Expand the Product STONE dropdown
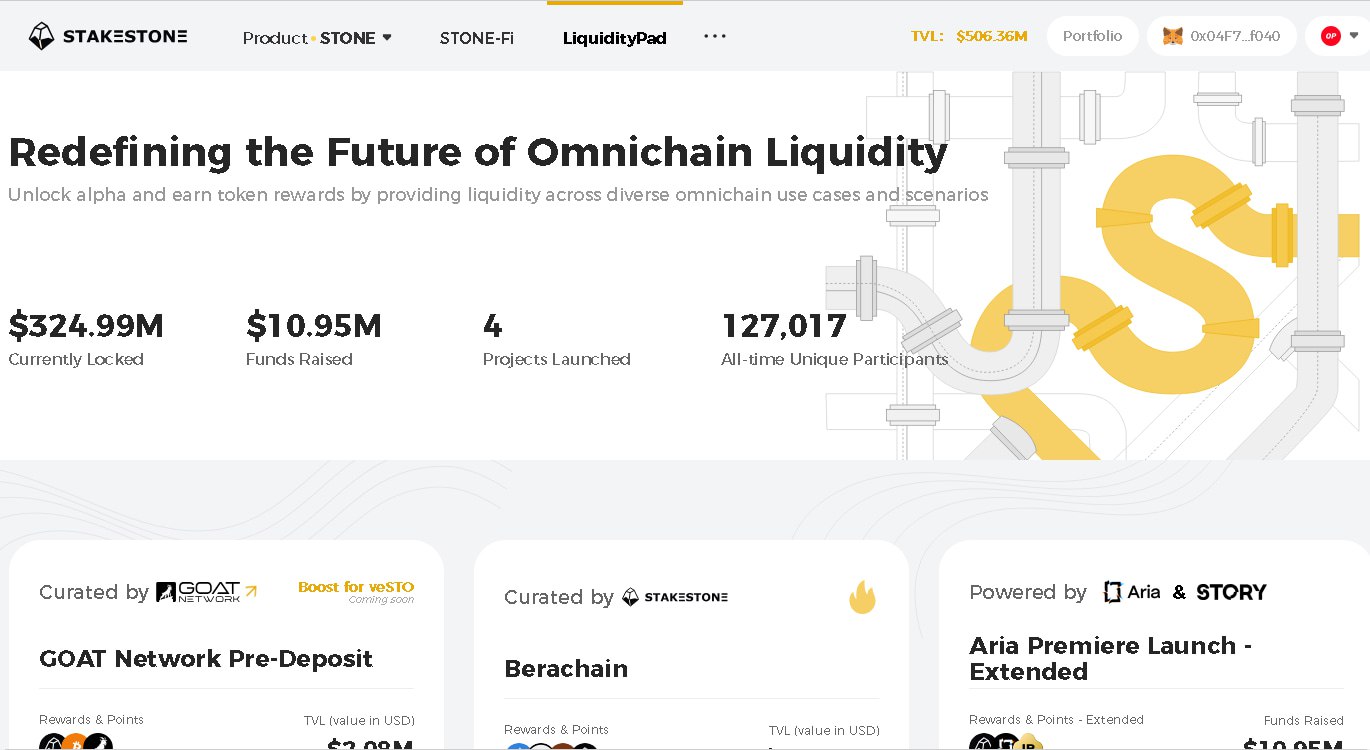Screen dimensions: 1370x750 317,38
